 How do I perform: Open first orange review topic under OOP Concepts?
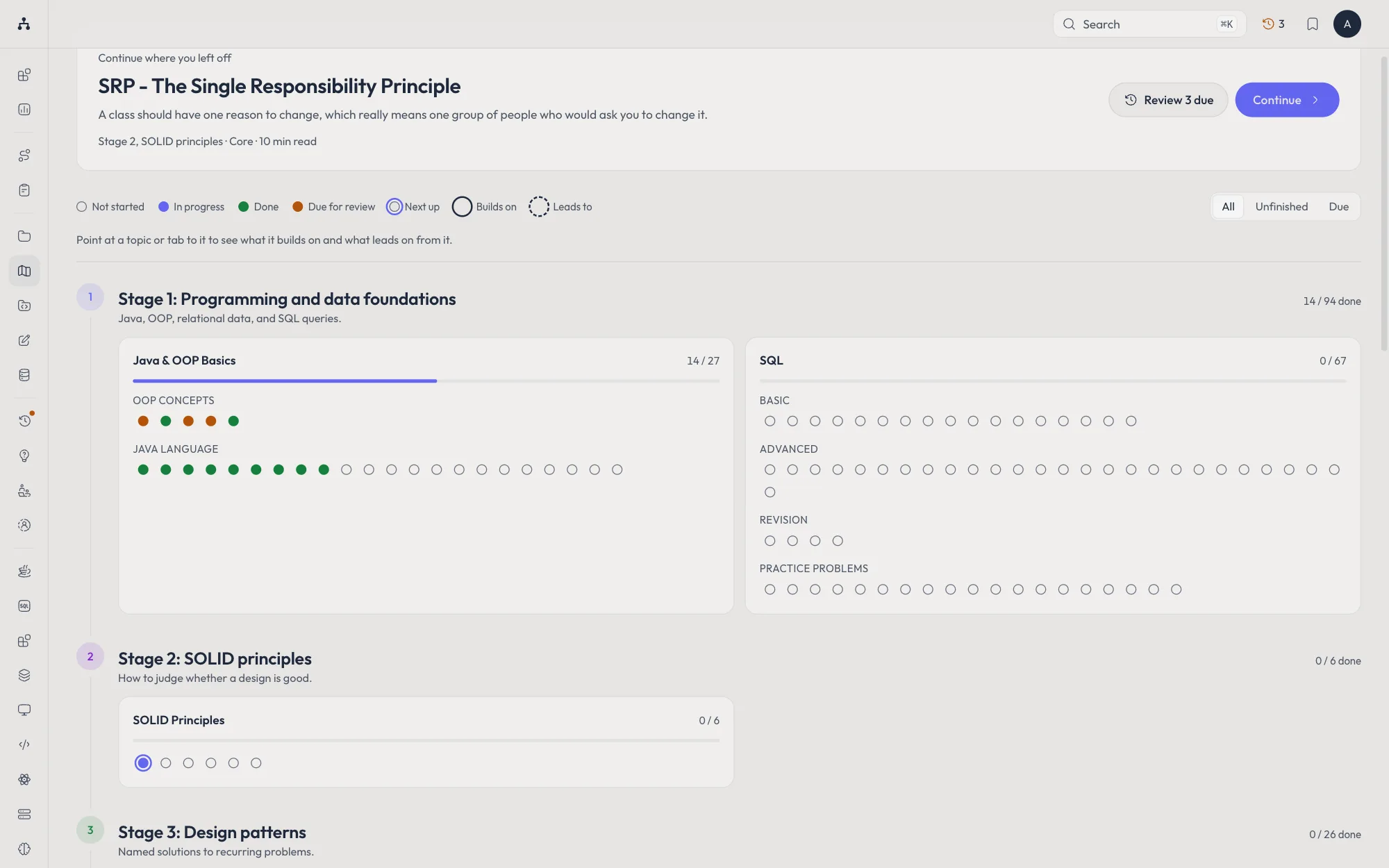143,421
